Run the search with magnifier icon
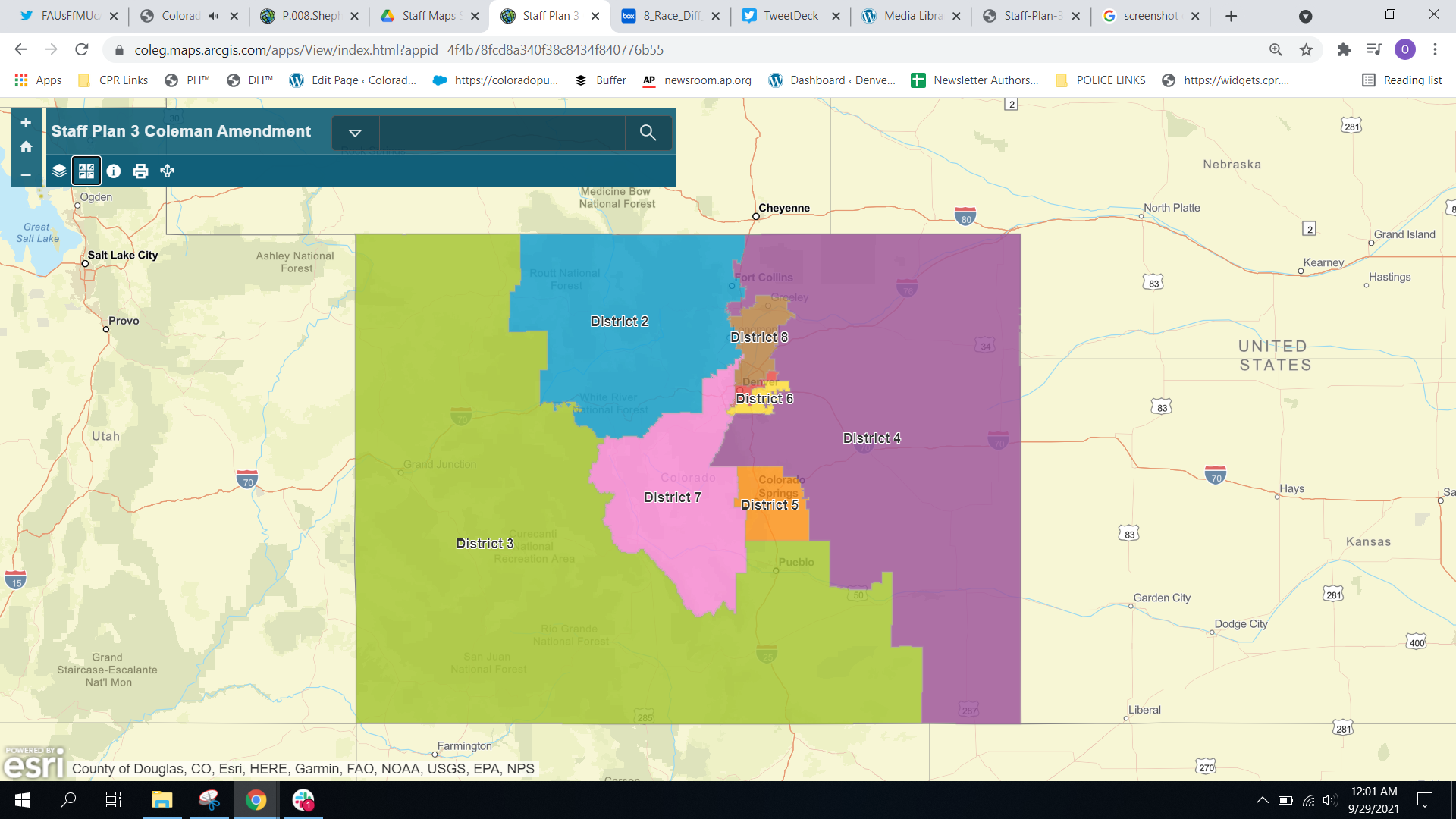This screenshot has width=1456, height=819. [648, 132]
